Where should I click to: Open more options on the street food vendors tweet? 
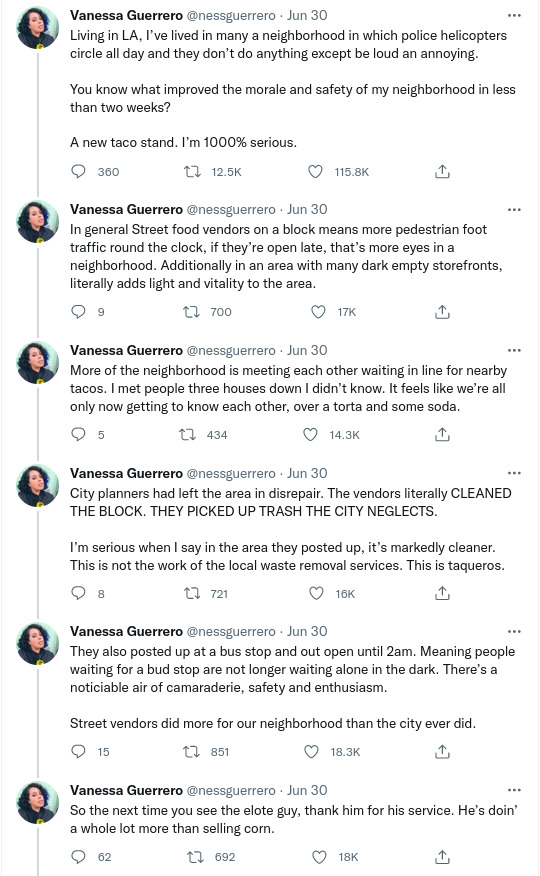tap(514, 210)
